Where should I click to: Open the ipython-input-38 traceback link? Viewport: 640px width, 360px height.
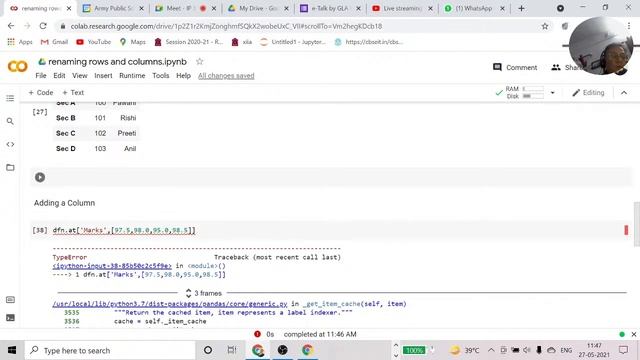(x=112, y=266)
